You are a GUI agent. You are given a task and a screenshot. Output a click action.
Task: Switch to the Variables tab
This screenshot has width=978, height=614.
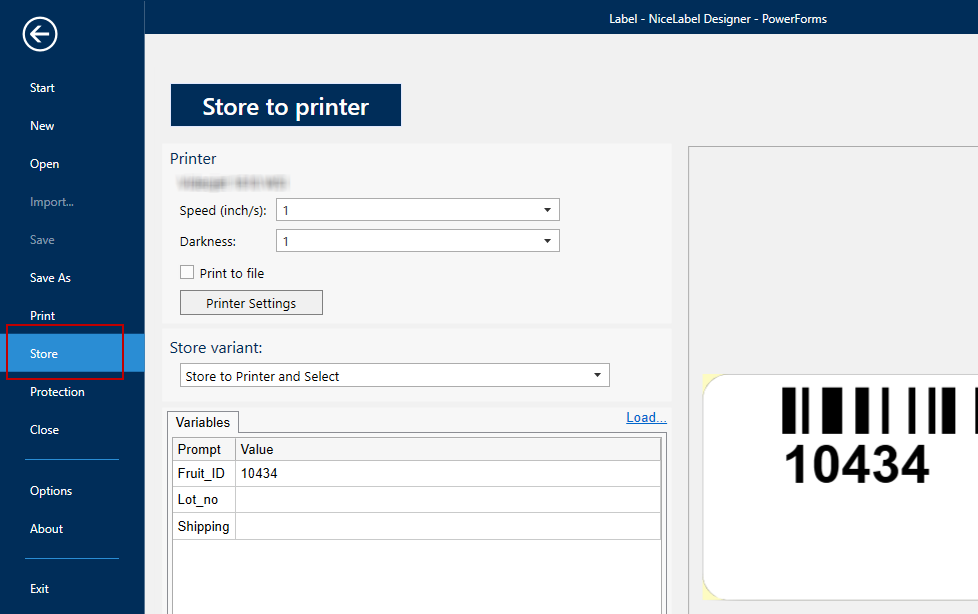point(203,422)
